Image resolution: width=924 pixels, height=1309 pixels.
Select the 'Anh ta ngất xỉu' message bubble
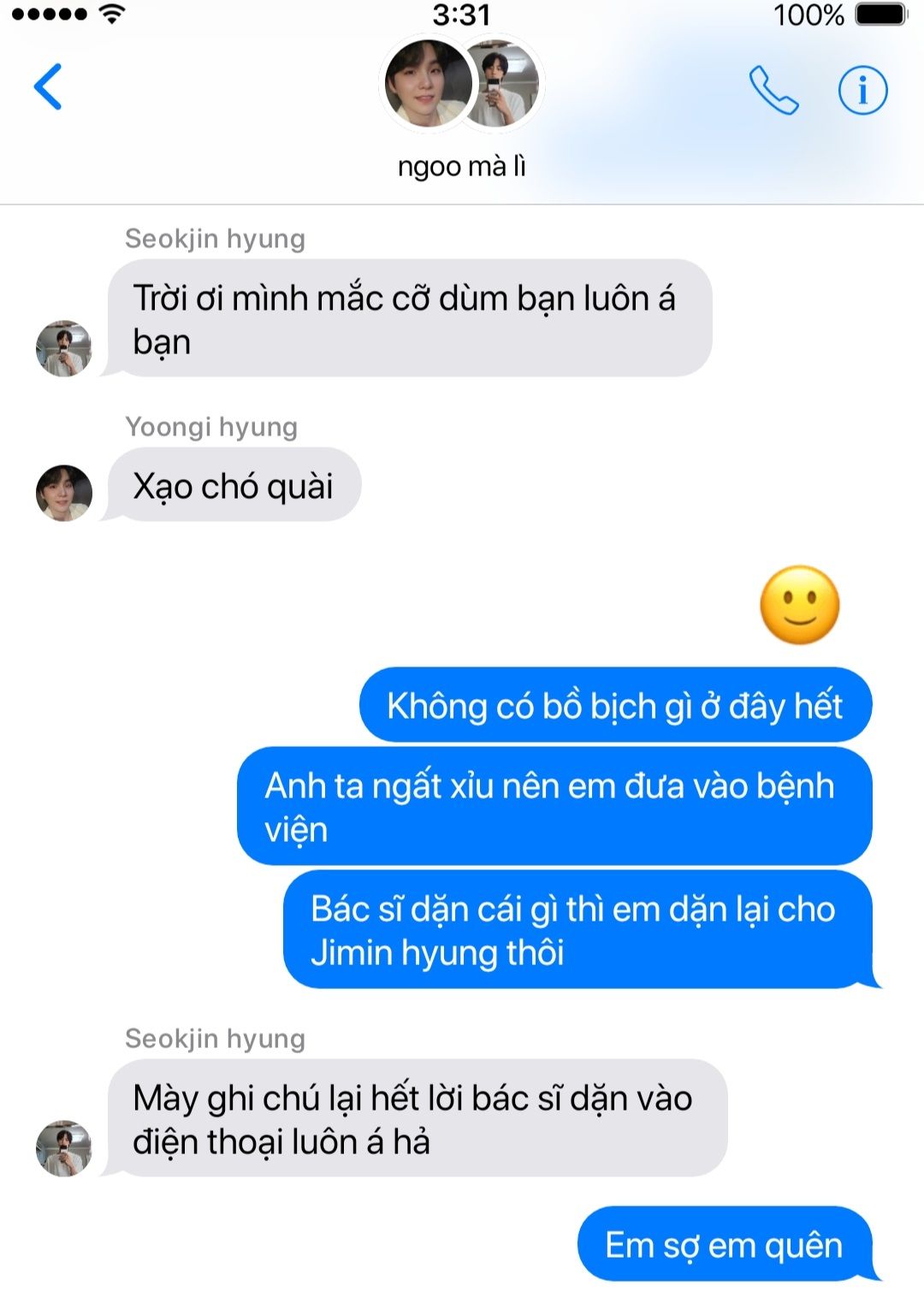(554, 807)
